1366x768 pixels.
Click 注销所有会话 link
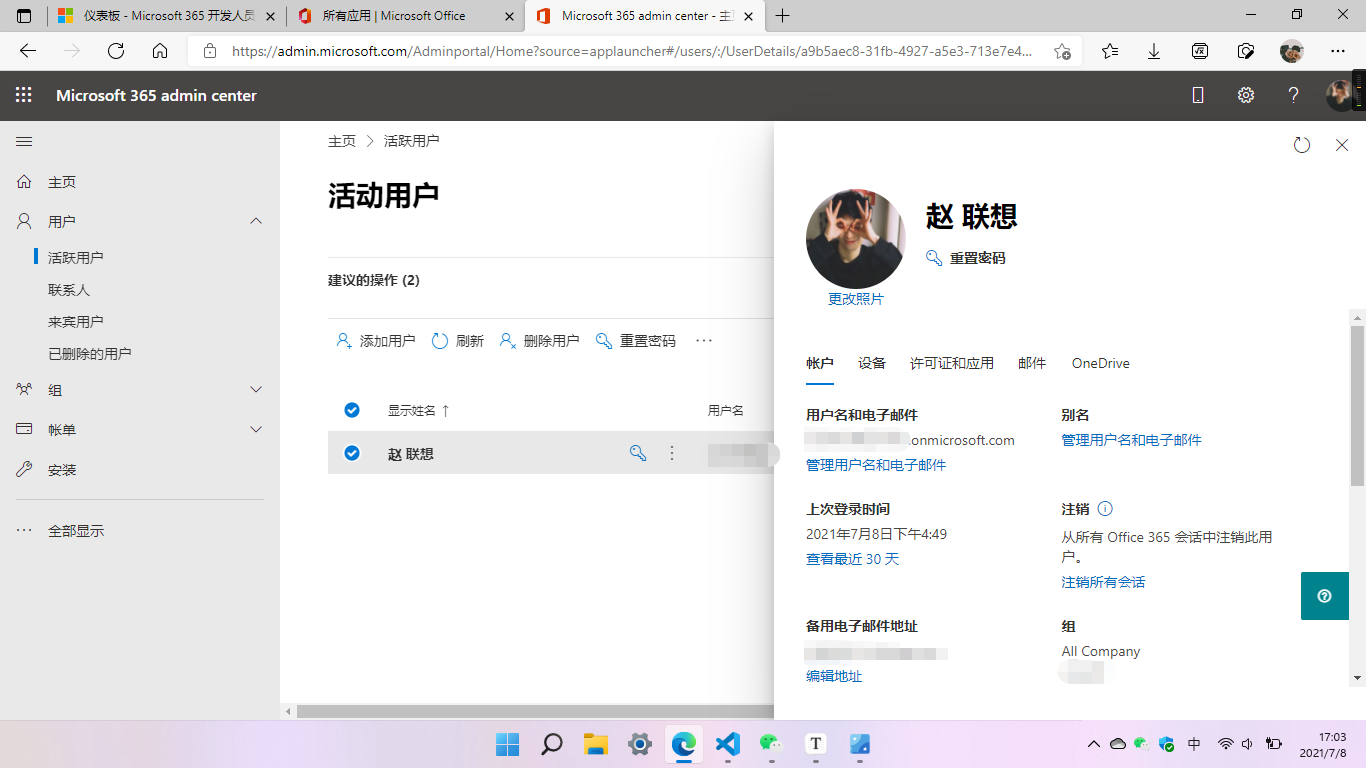coord(1103,582)
